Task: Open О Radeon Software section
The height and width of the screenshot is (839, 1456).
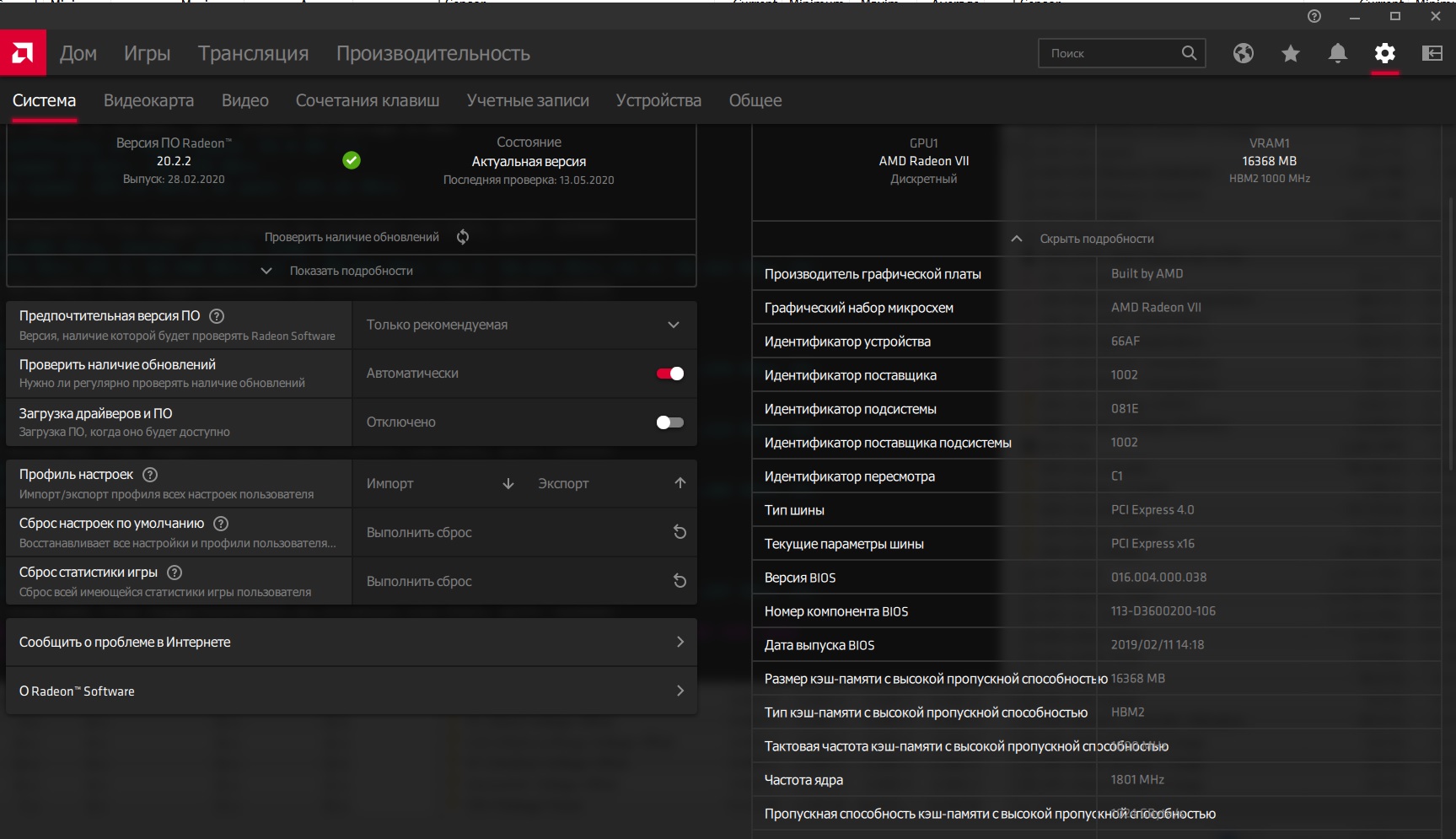Action: pos(352,691)
